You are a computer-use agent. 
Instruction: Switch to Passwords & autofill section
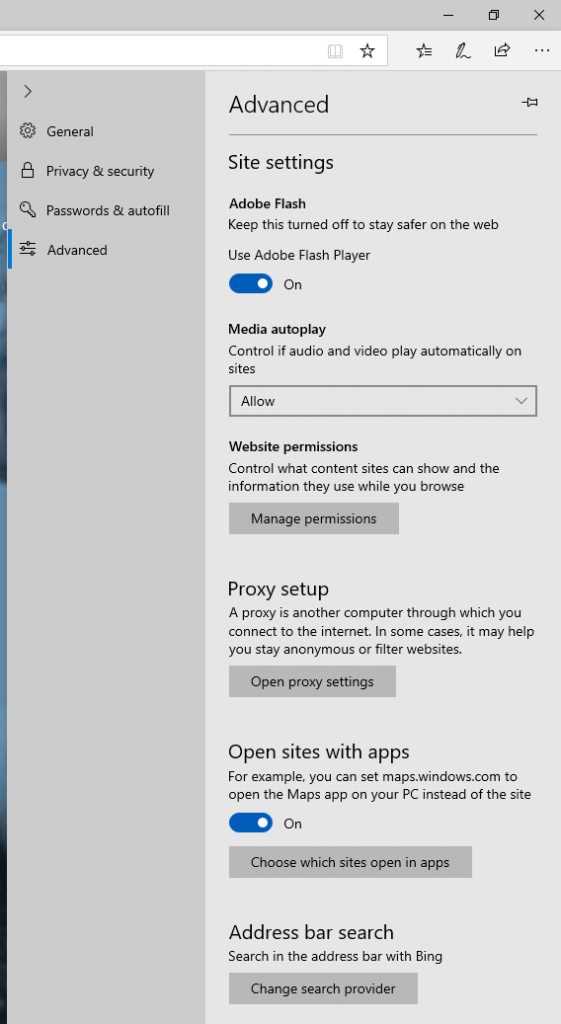[106, 210]
